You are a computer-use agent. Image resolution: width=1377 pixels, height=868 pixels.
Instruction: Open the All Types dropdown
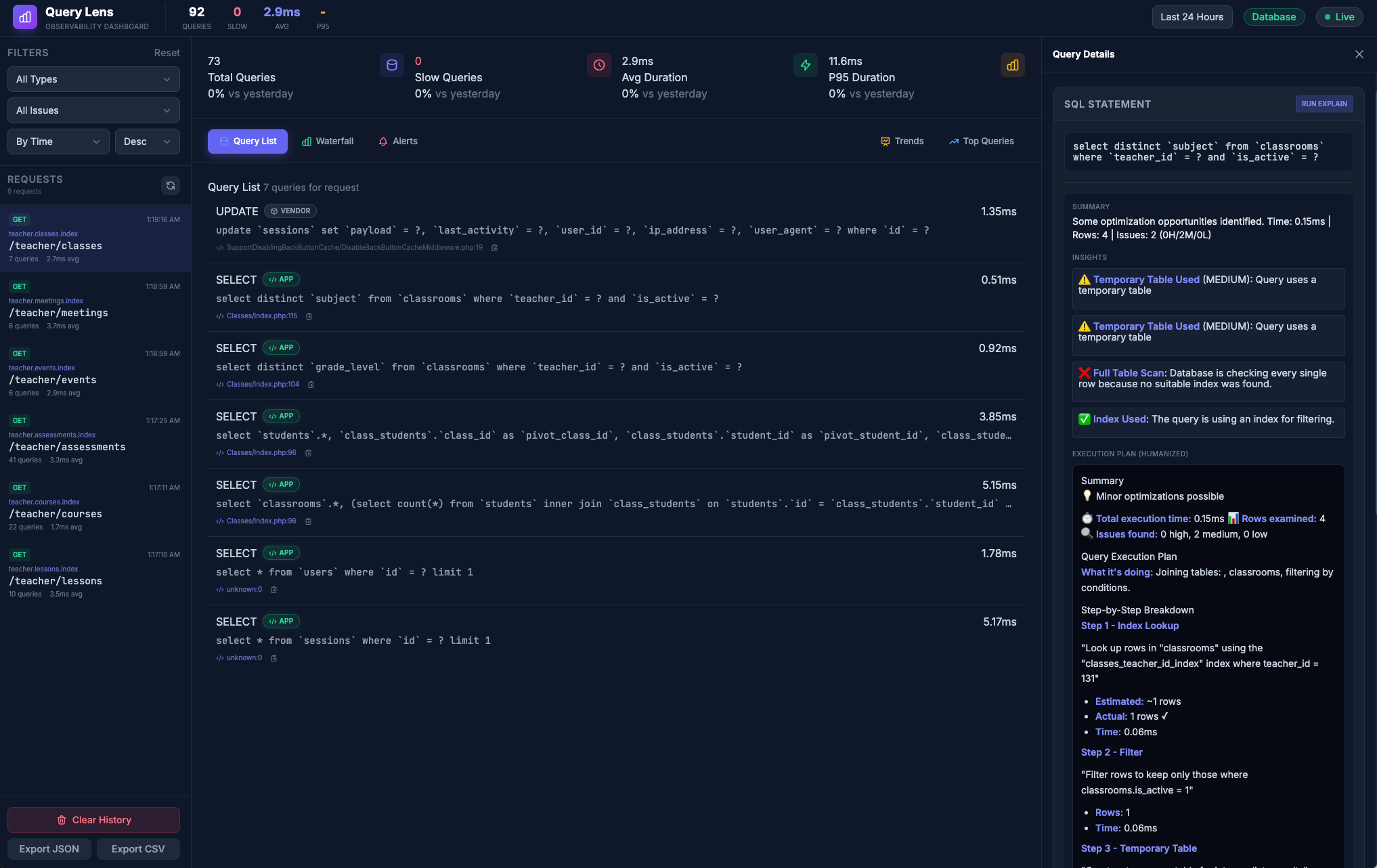point(93,79)
